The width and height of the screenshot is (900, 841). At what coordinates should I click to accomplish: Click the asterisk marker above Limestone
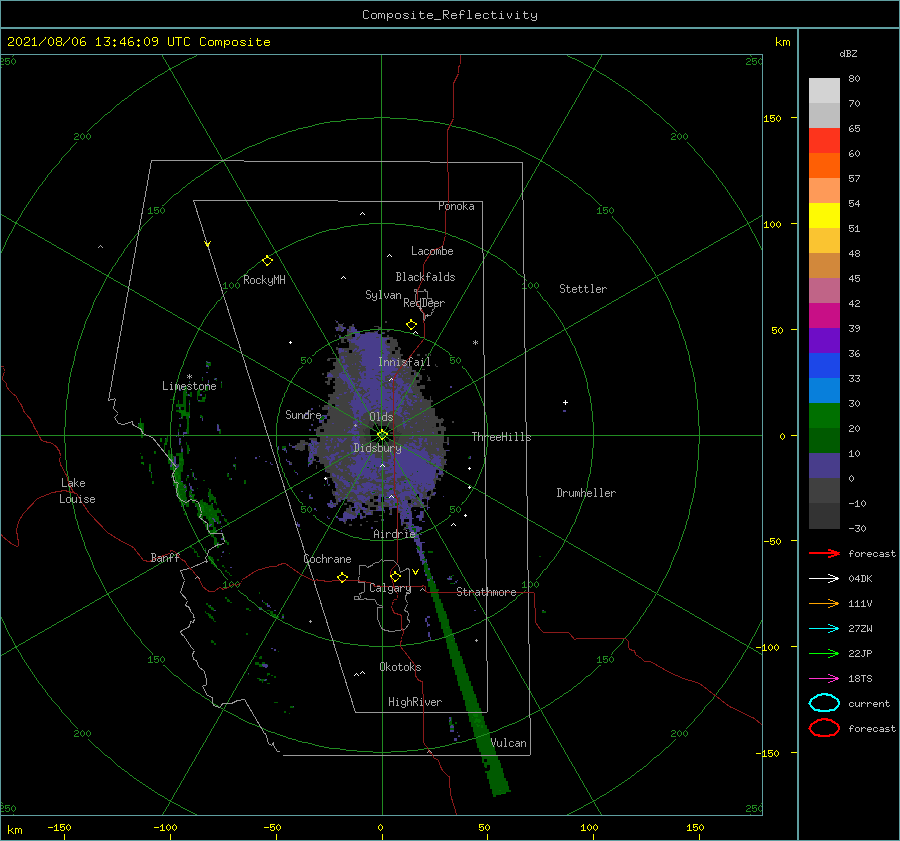tap(189, 377)
